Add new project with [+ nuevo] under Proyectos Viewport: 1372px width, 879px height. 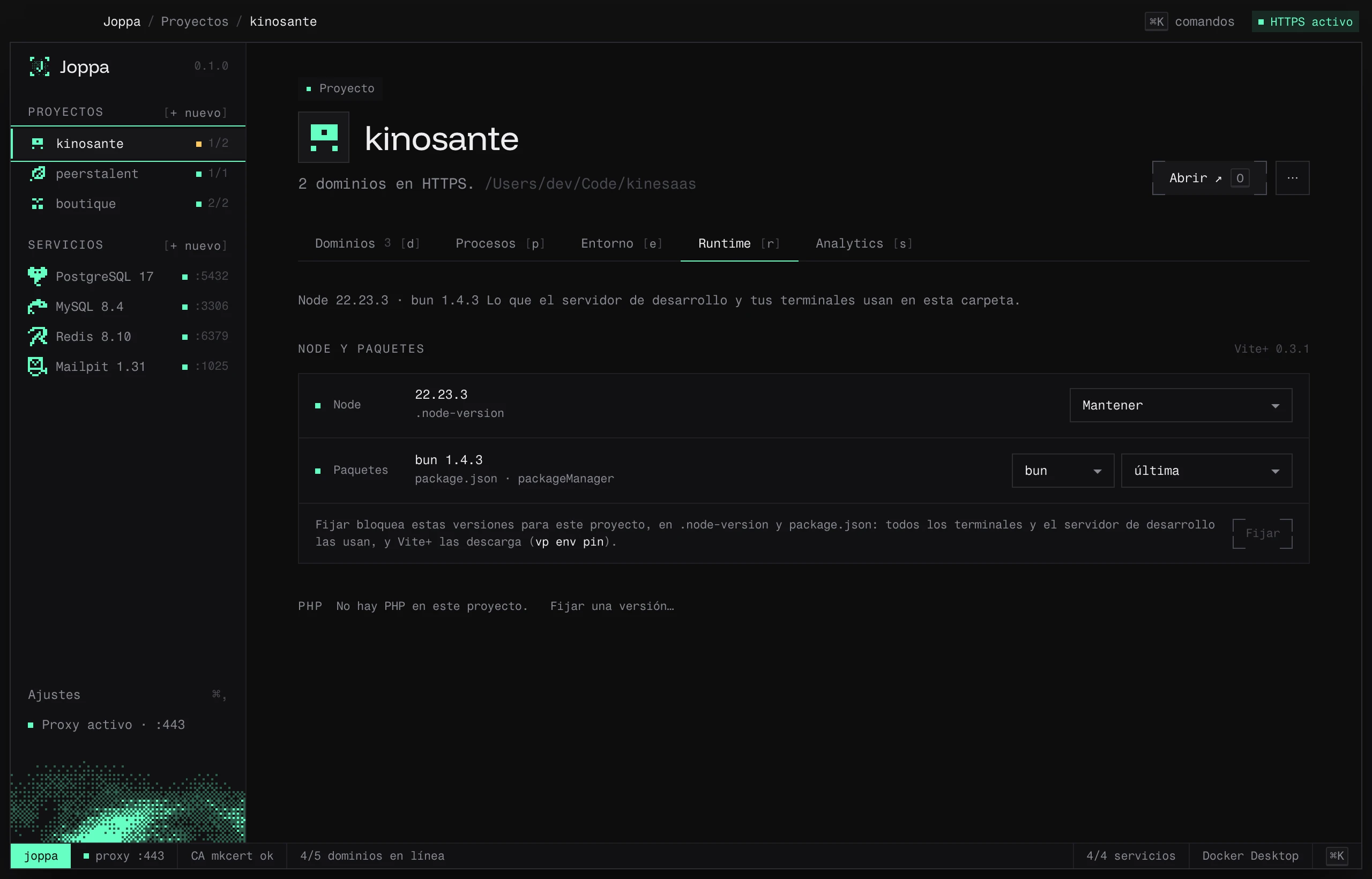click(x=196, y=113)
